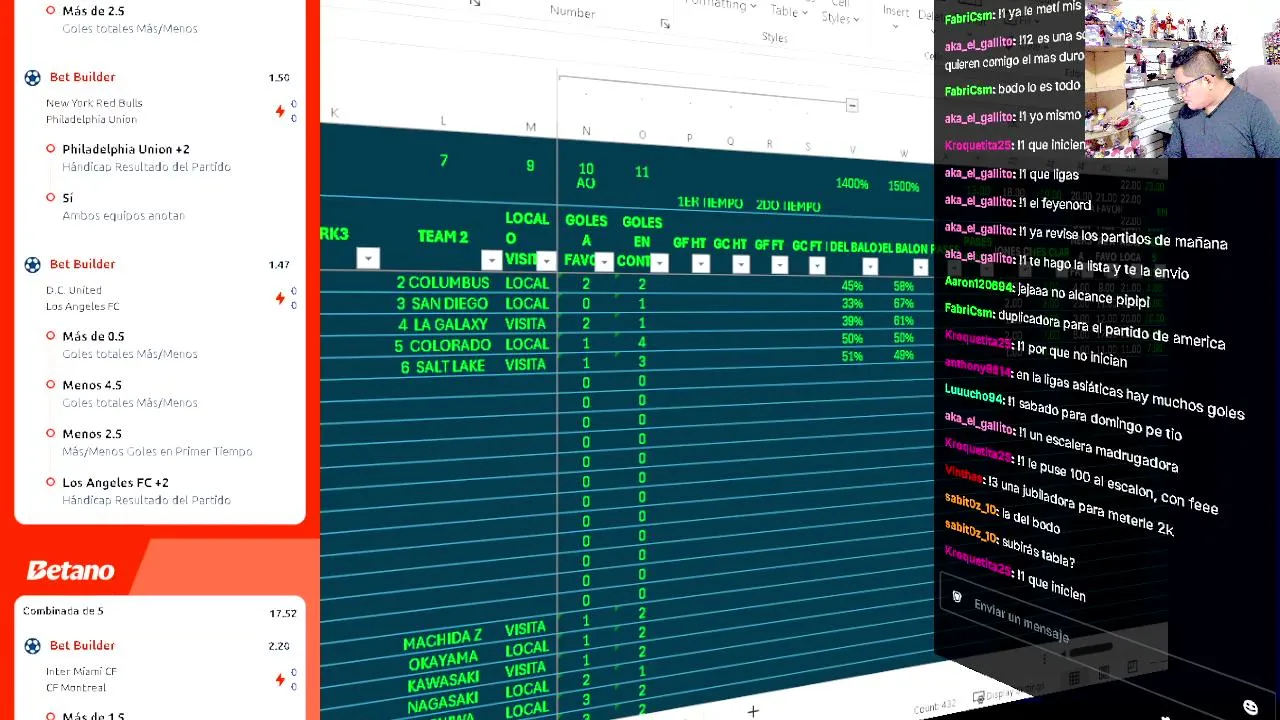Viewport: 1280px width, 720px height.
Task: Open the GOLES EN CONTRA filter dropdown
Action: click(659, 263)
